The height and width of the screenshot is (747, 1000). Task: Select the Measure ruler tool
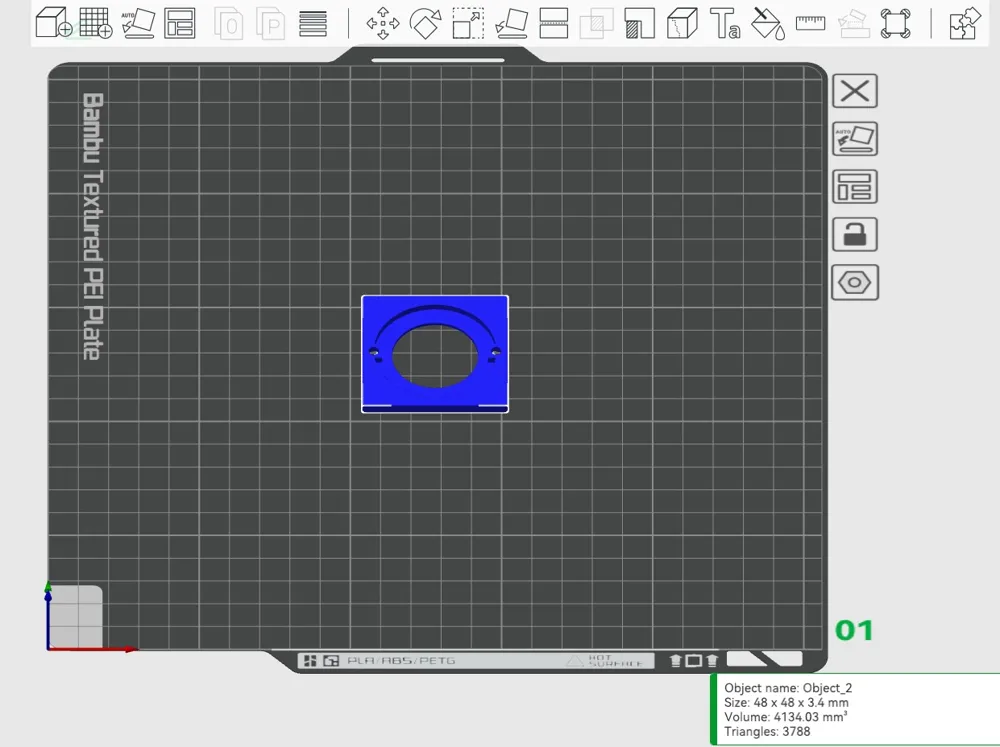click(811, 24)
